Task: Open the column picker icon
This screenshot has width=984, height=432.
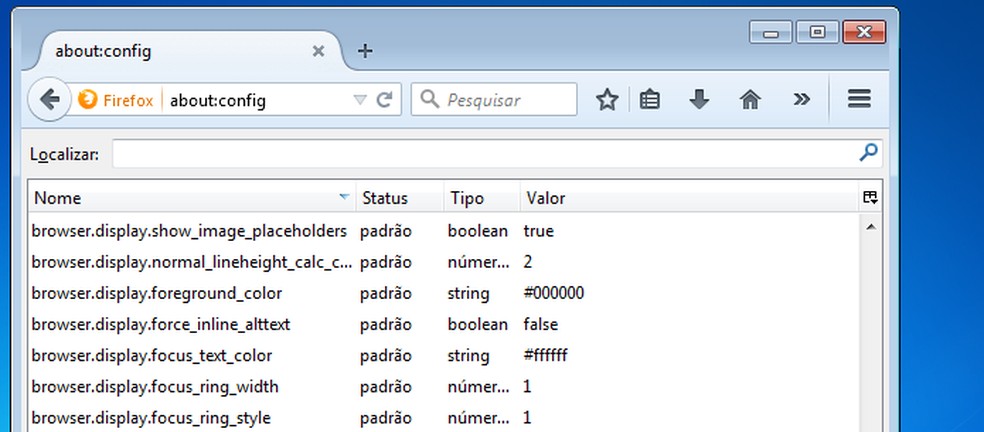Action: tap(870, 198)
